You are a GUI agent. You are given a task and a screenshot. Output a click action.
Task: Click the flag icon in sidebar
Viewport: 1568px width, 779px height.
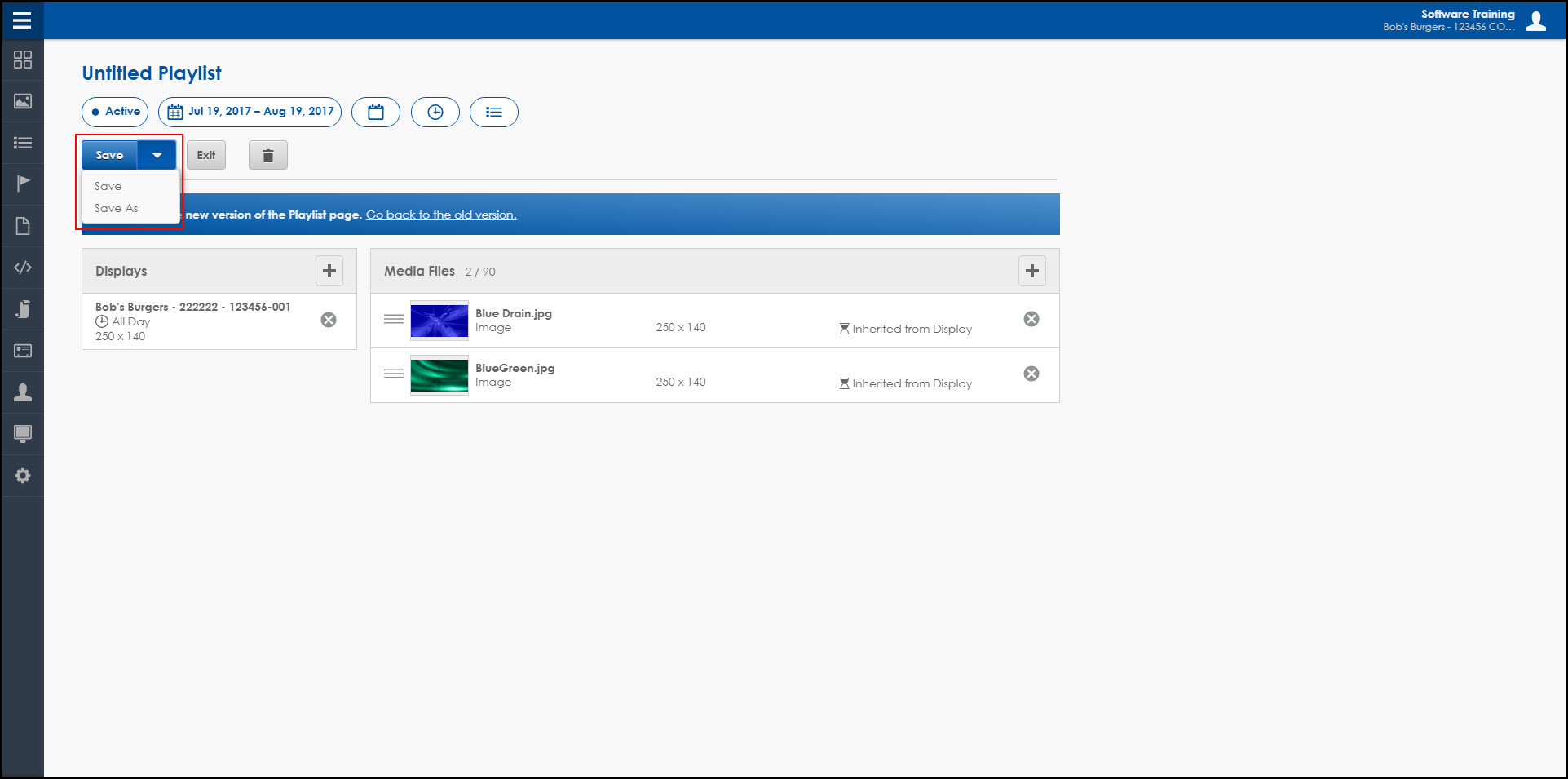click(x=23, y=183)
